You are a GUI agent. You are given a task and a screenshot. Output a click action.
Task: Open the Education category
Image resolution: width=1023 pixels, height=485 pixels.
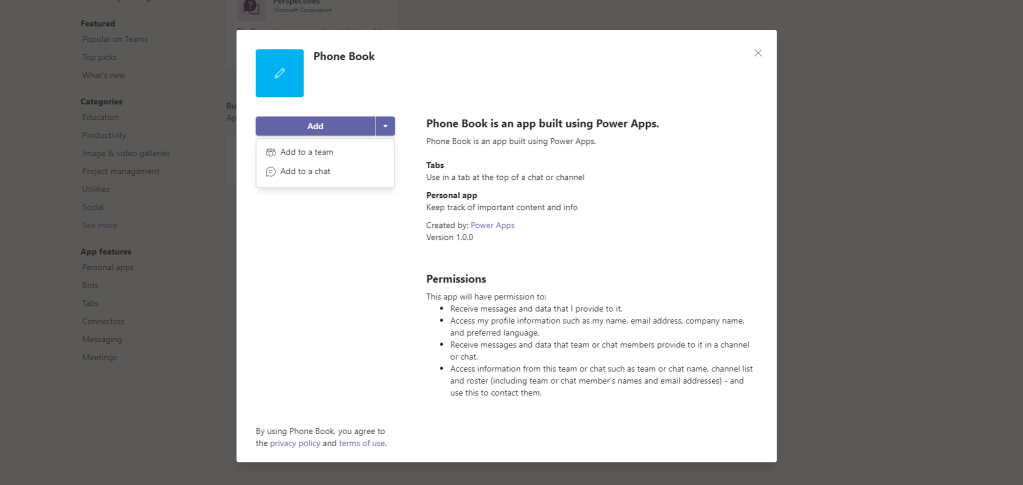tap(100, 117)
